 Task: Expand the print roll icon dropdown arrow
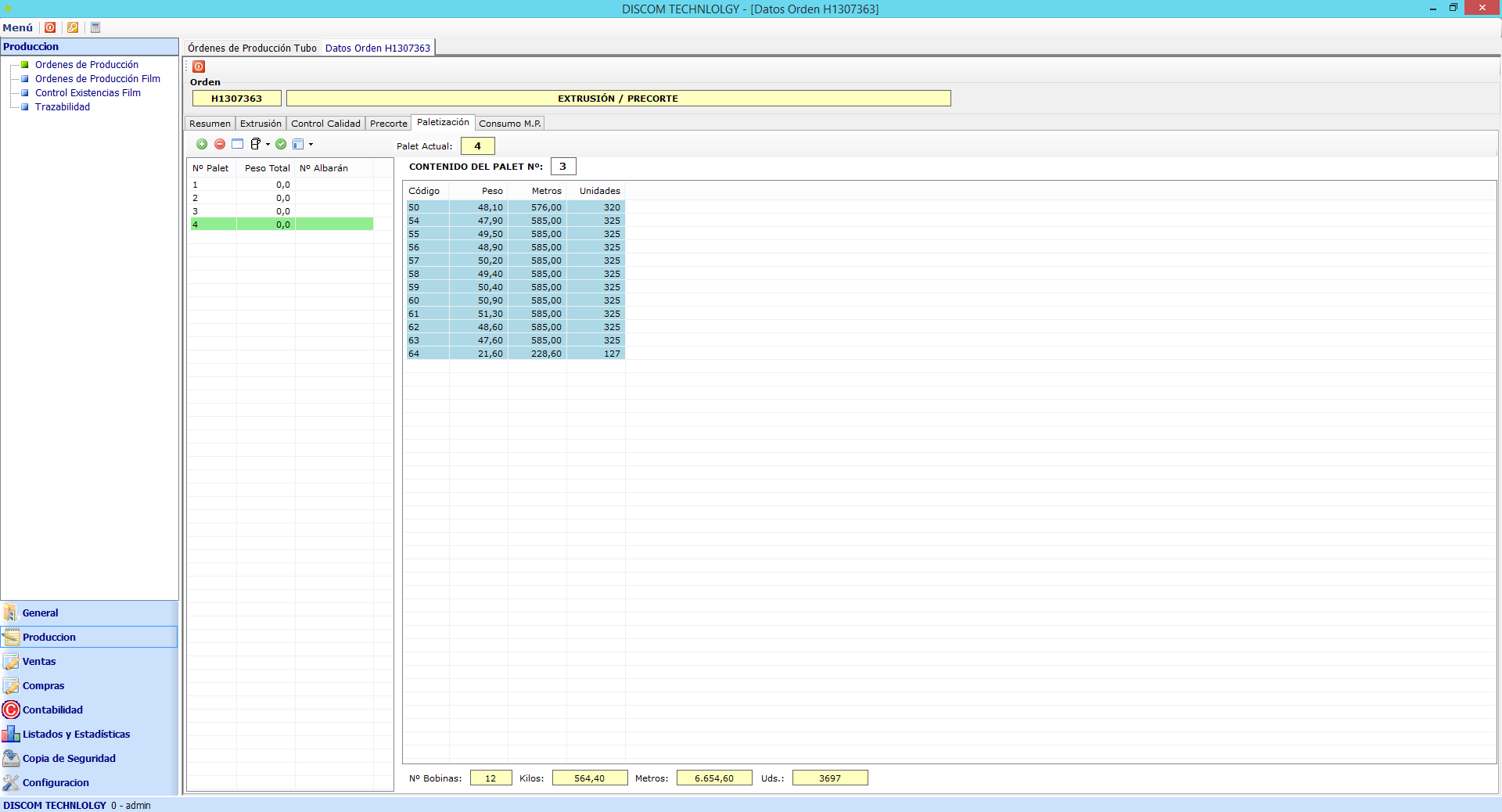point(268,145)
